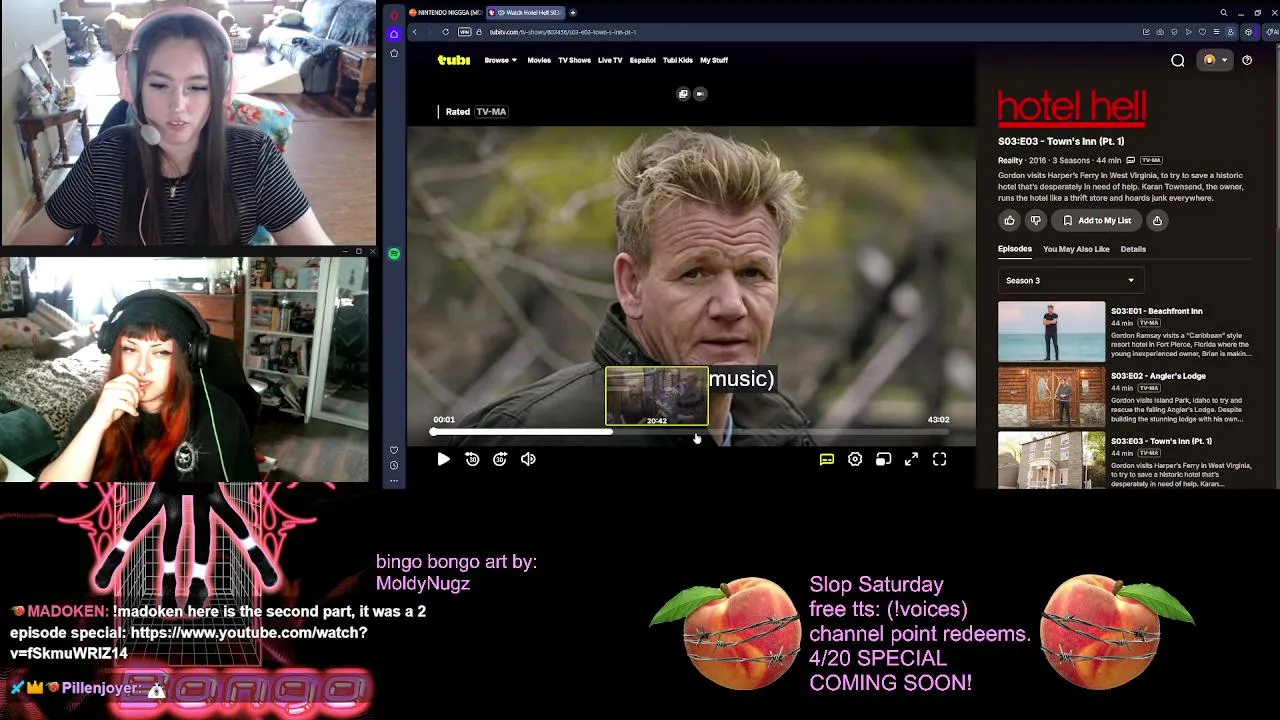Open the bookmarks star in the sidebar

pos(394,53)
